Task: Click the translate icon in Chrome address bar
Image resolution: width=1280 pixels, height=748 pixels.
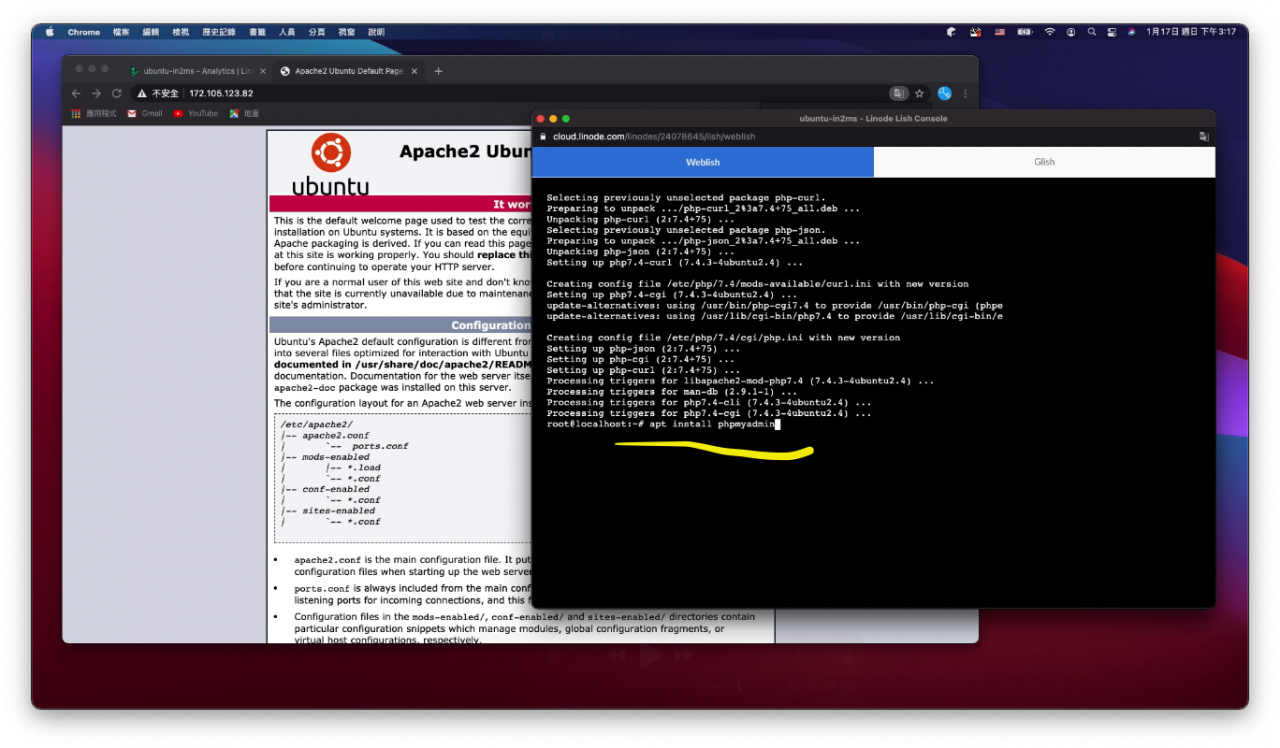Action: pos(900,93)
